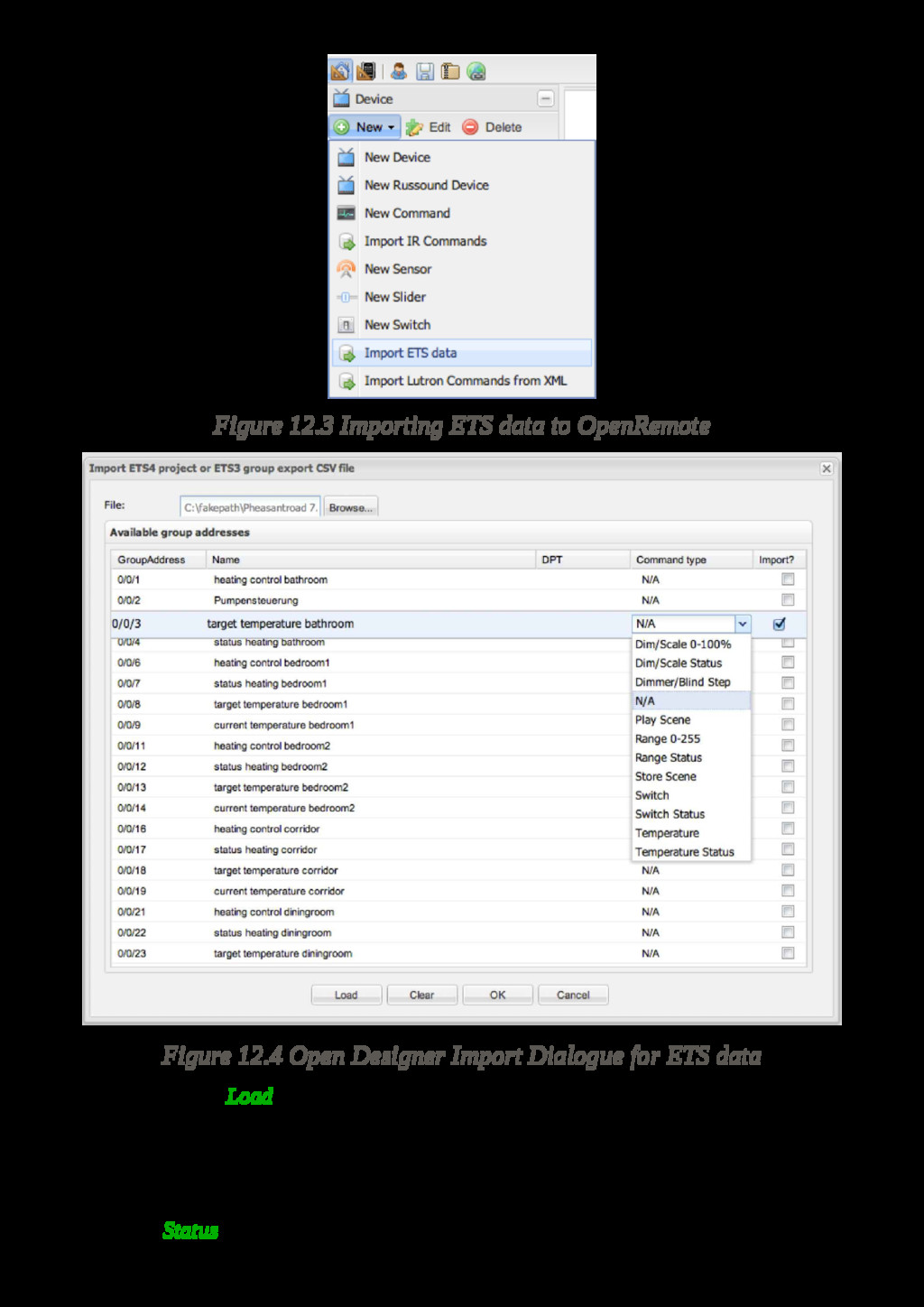Screen dimensions: 924x1307
Task: Close the Import ETS4 dialog
Action: point(827,468)
